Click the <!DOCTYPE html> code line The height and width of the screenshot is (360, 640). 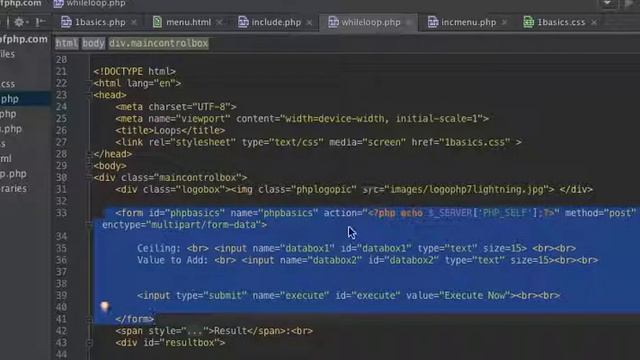coord(134,71)
